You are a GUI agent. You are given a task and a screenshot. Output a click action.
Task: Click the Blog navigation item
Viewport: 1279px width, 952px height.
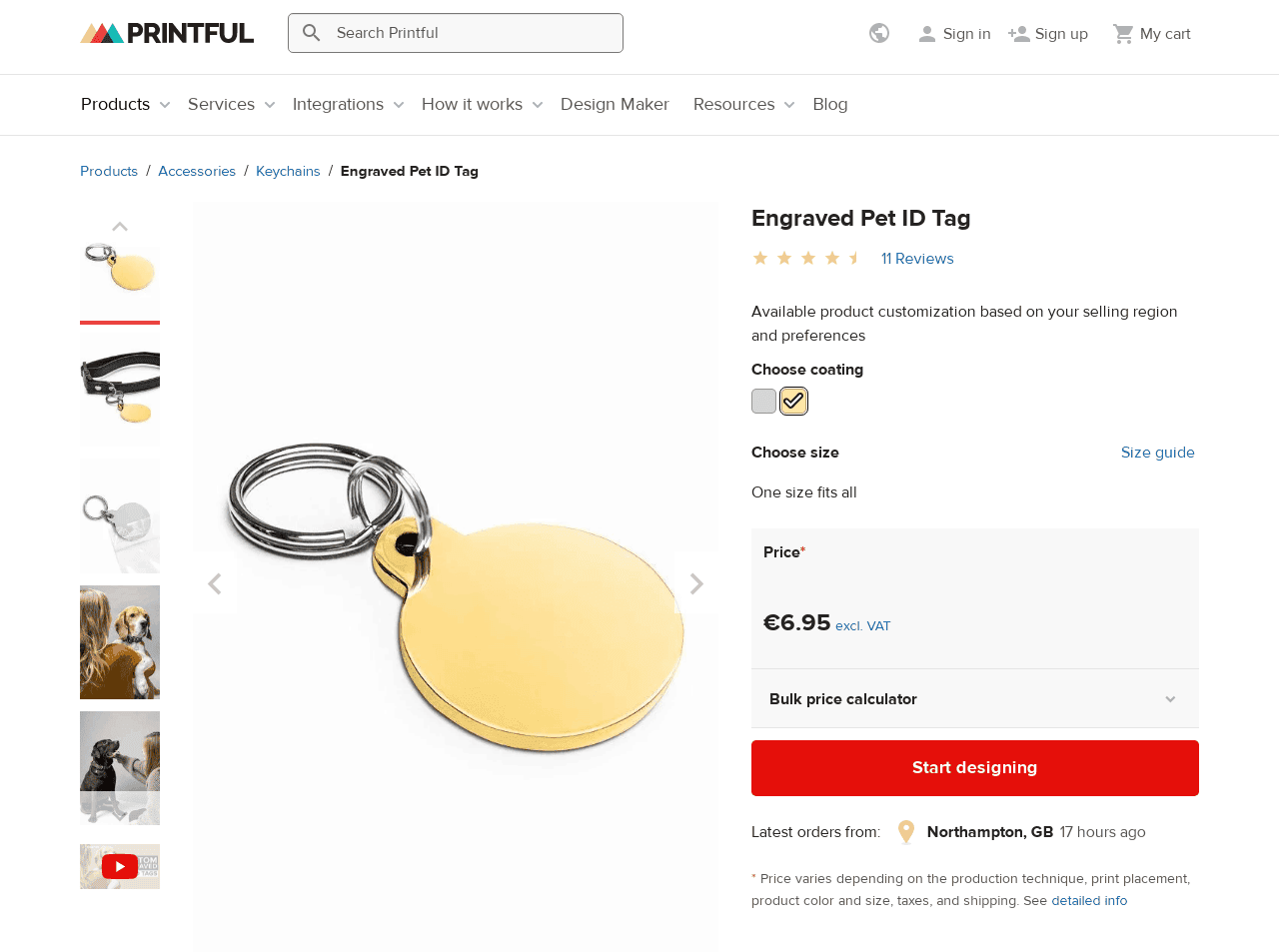click(830, 104)
